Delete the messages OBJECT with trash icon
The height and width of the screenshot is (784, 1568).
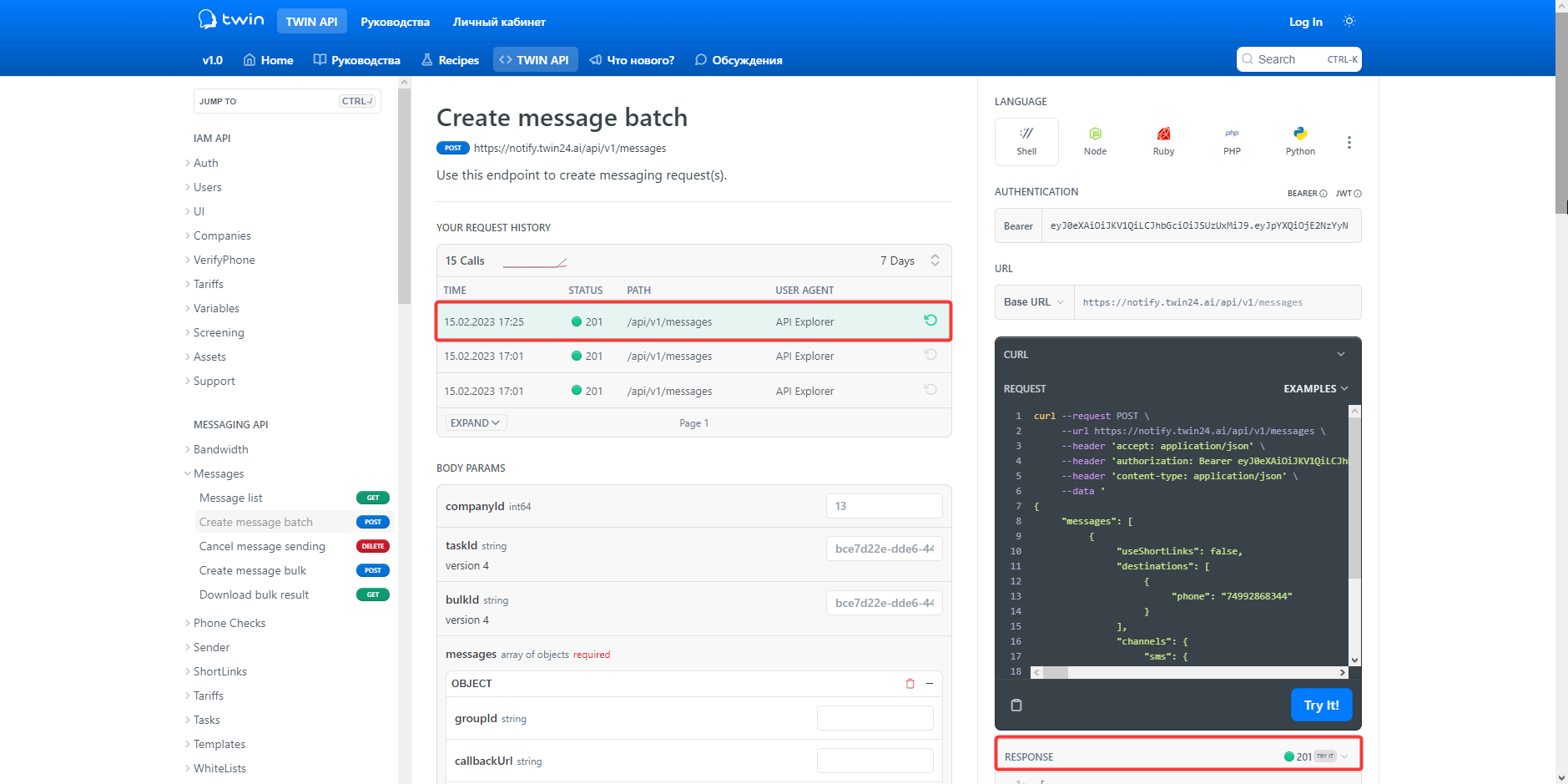[910, 683]
